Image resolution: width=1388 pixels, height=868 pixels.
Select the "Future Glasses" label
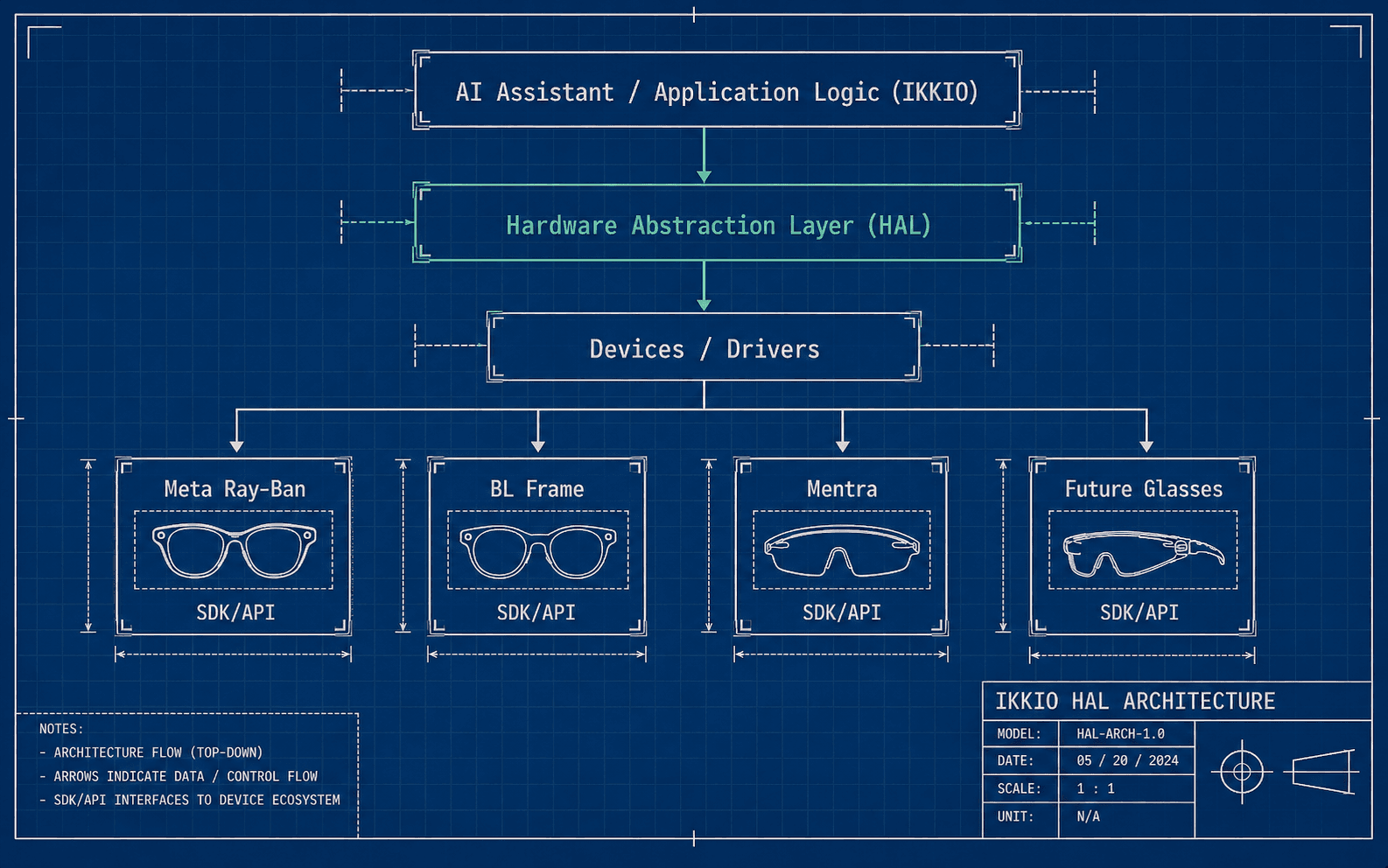[1143, 489]
